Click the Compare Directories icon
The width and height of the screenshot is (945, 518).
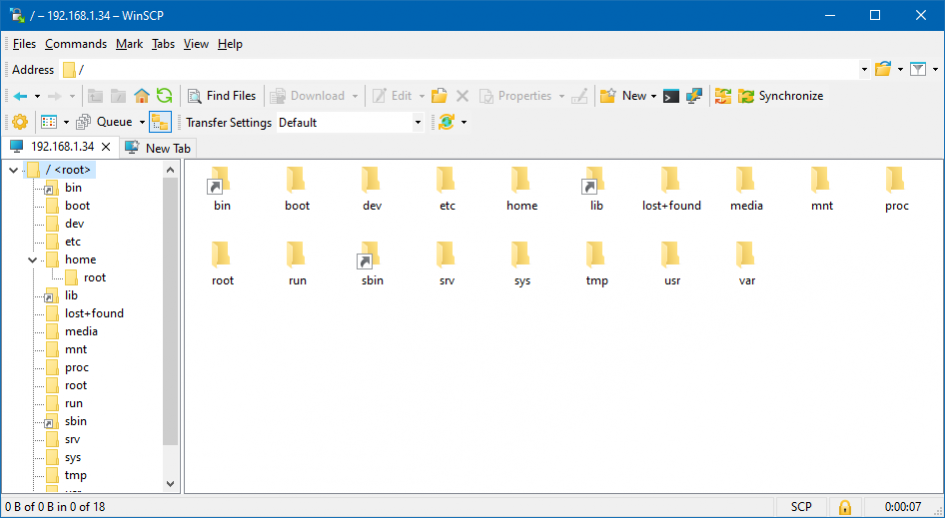(723, 96)
